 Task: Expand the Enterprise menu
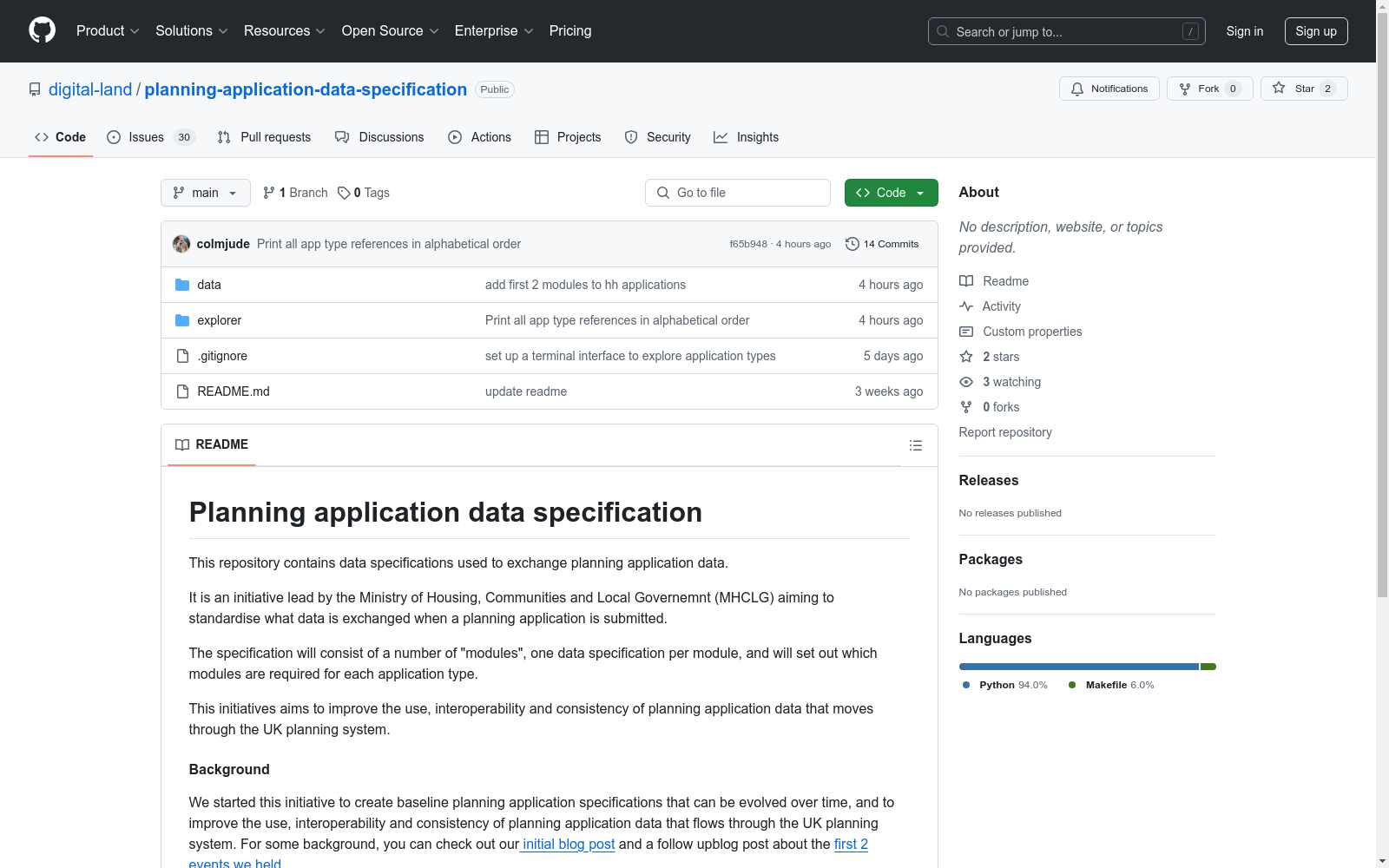pos(494,31)
